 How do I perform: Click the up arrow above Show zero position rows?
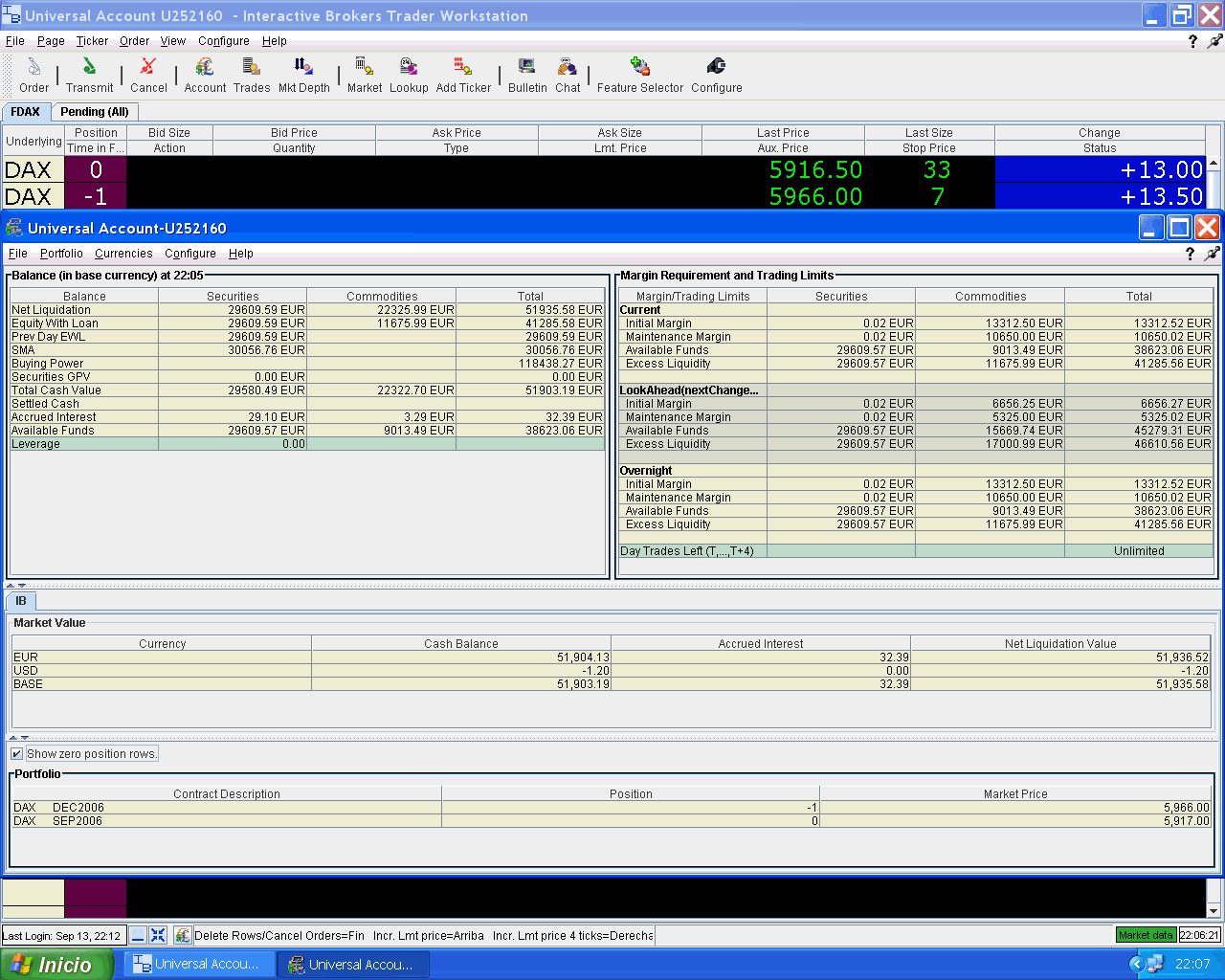tap(13, 738)
